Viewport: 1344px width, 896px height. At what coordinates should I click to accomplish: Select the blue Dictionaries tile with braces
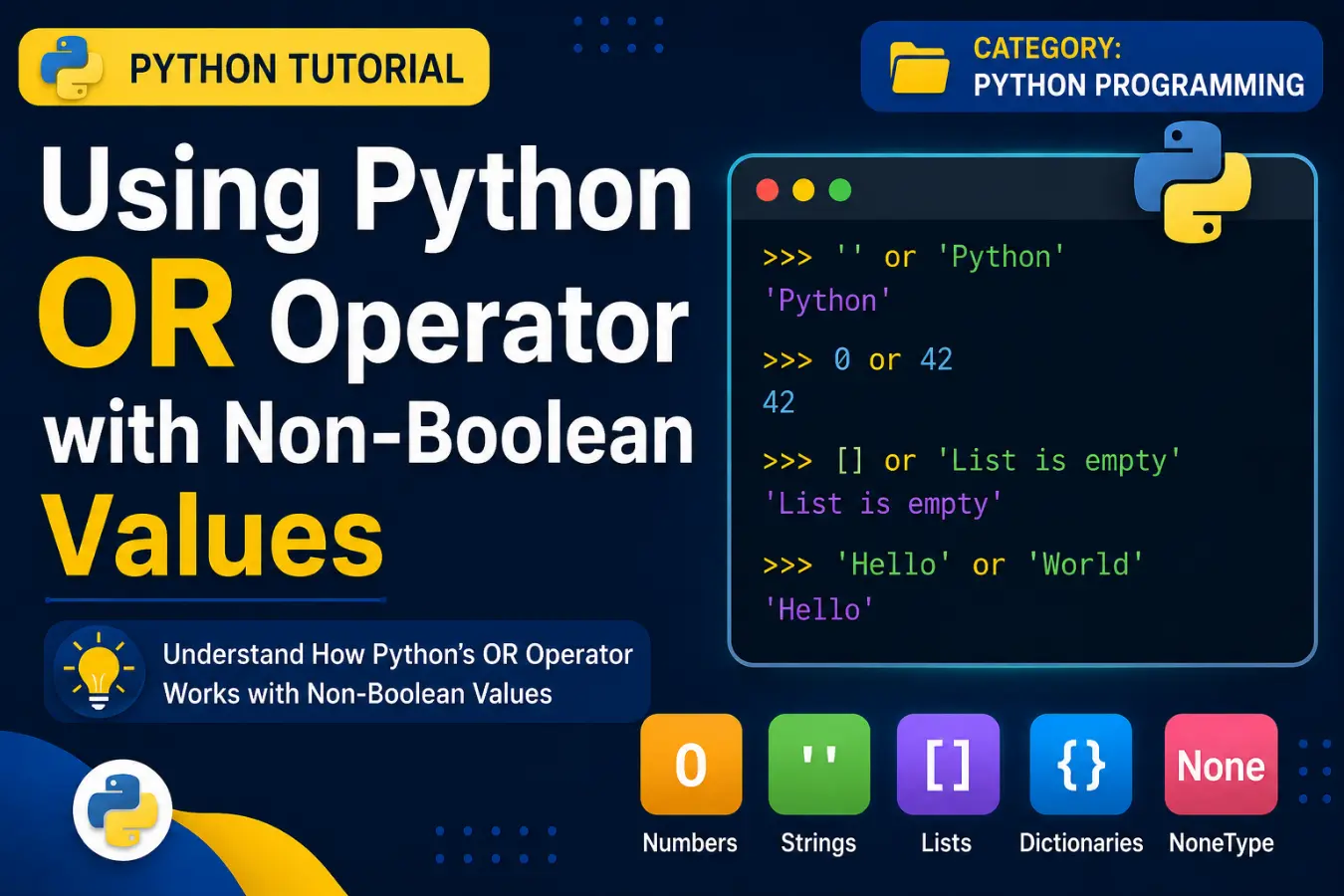click(x=1081, y=764)
